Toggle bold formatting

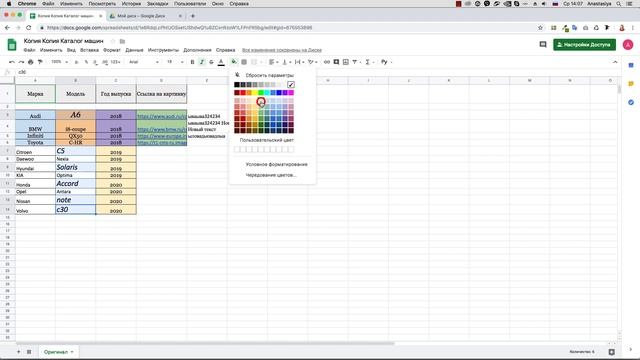[x=192, y=62]
